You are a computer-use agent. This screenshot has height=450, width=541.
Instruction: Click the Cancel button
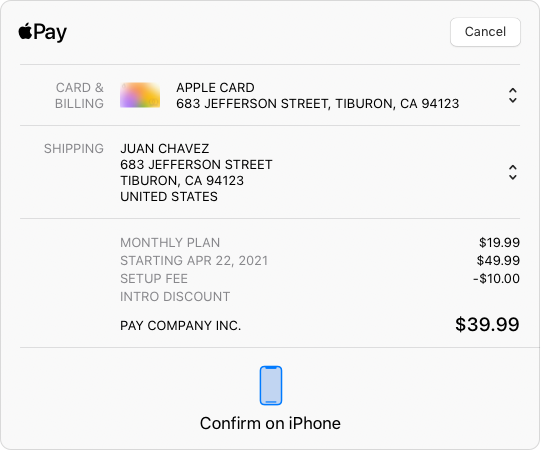click(x=485, y=32)
